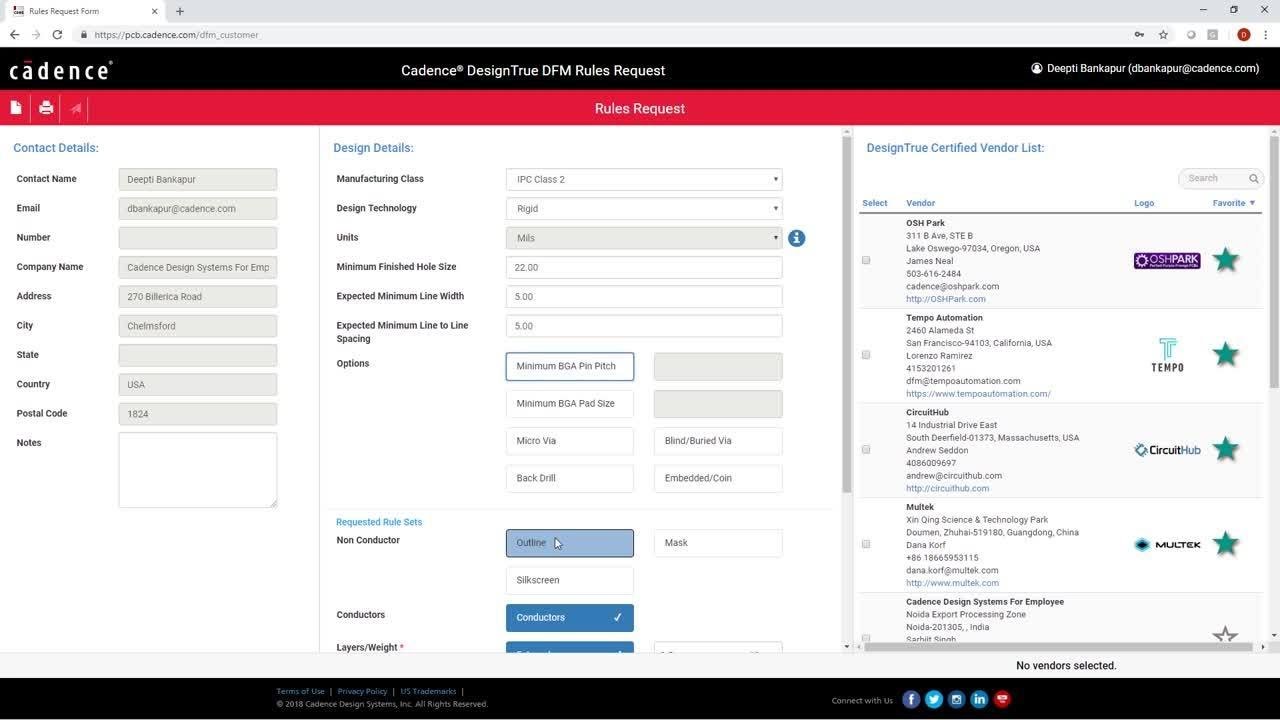Open the http://circuithub.com link
The image size is (1280, 720).
[x=947, y=489]
